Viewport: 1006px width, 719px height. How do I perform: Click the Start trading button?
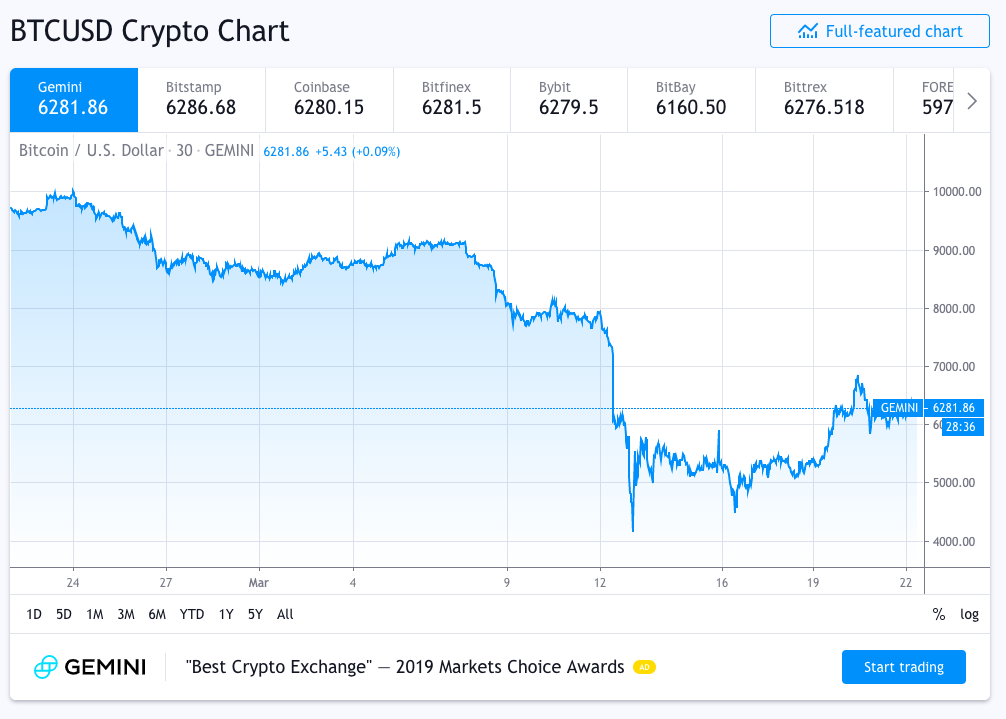[903, 667]
